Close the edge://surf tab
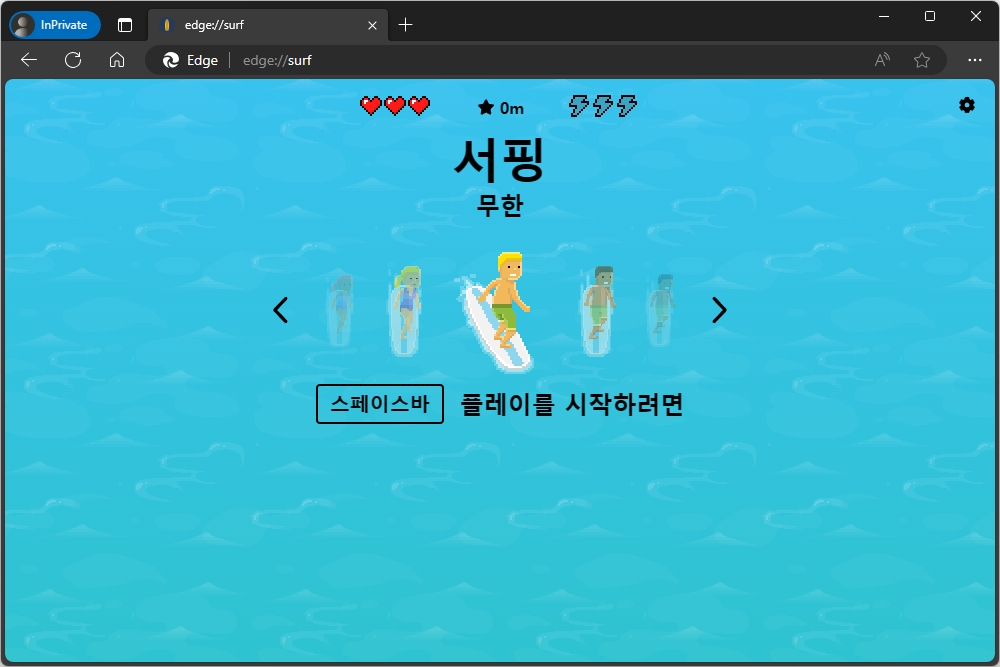 pyautogui.click(x=372, y=26)
